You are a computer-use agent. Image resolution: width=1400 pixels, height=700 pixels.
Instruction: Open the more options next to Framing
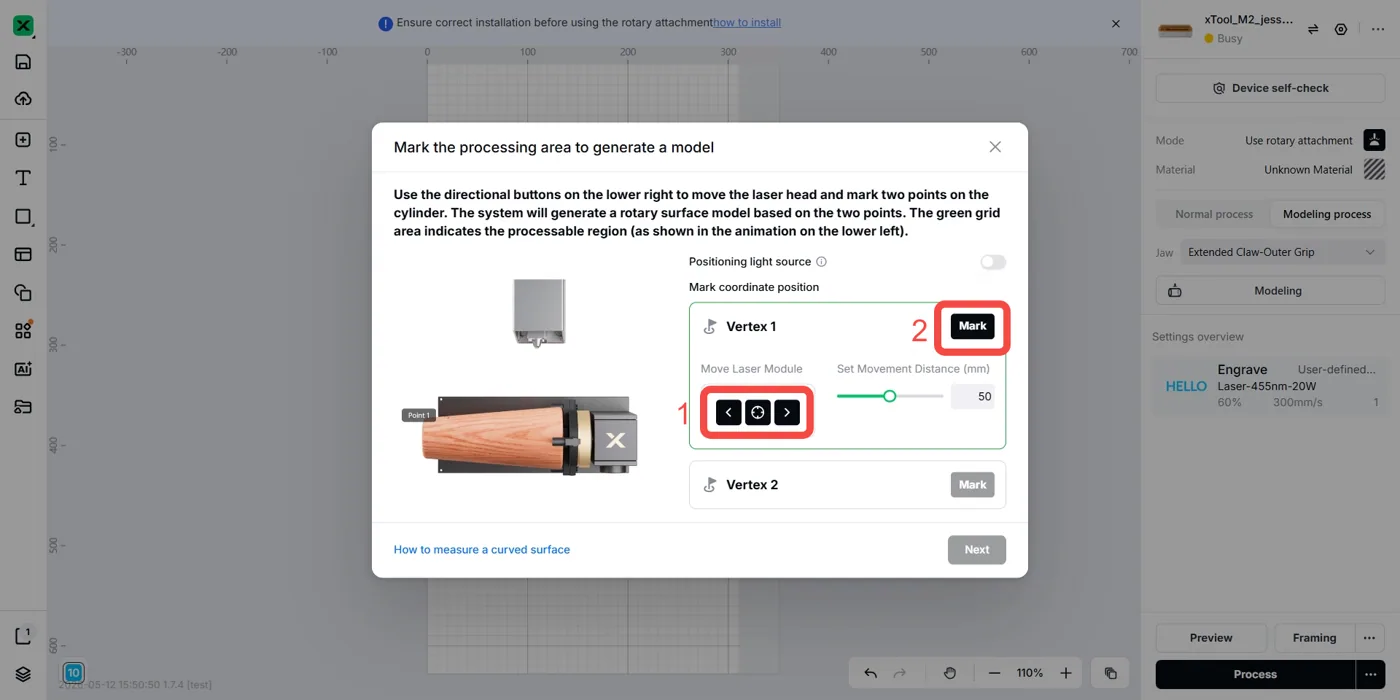point(1369,638)
